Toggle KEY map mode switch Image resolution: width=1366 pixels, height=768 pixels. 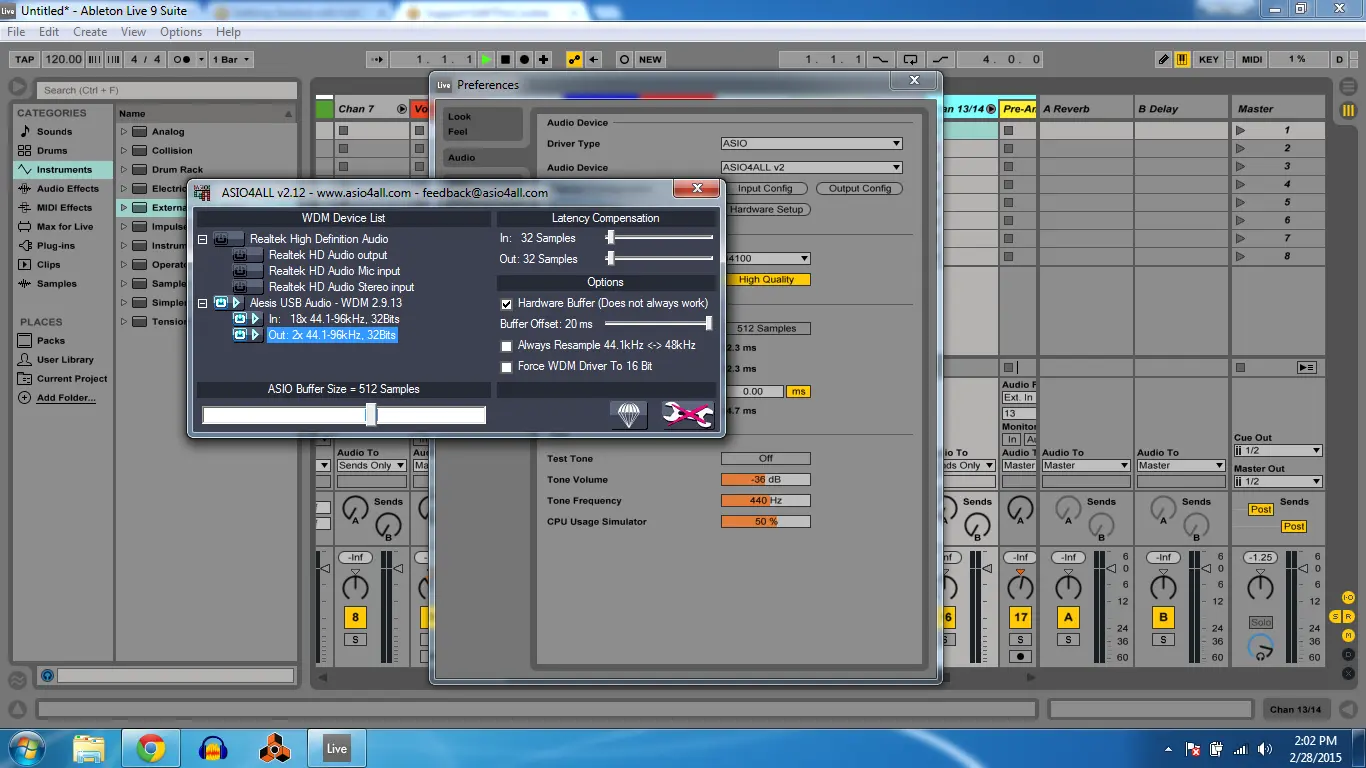click(x=1209, y=59)
